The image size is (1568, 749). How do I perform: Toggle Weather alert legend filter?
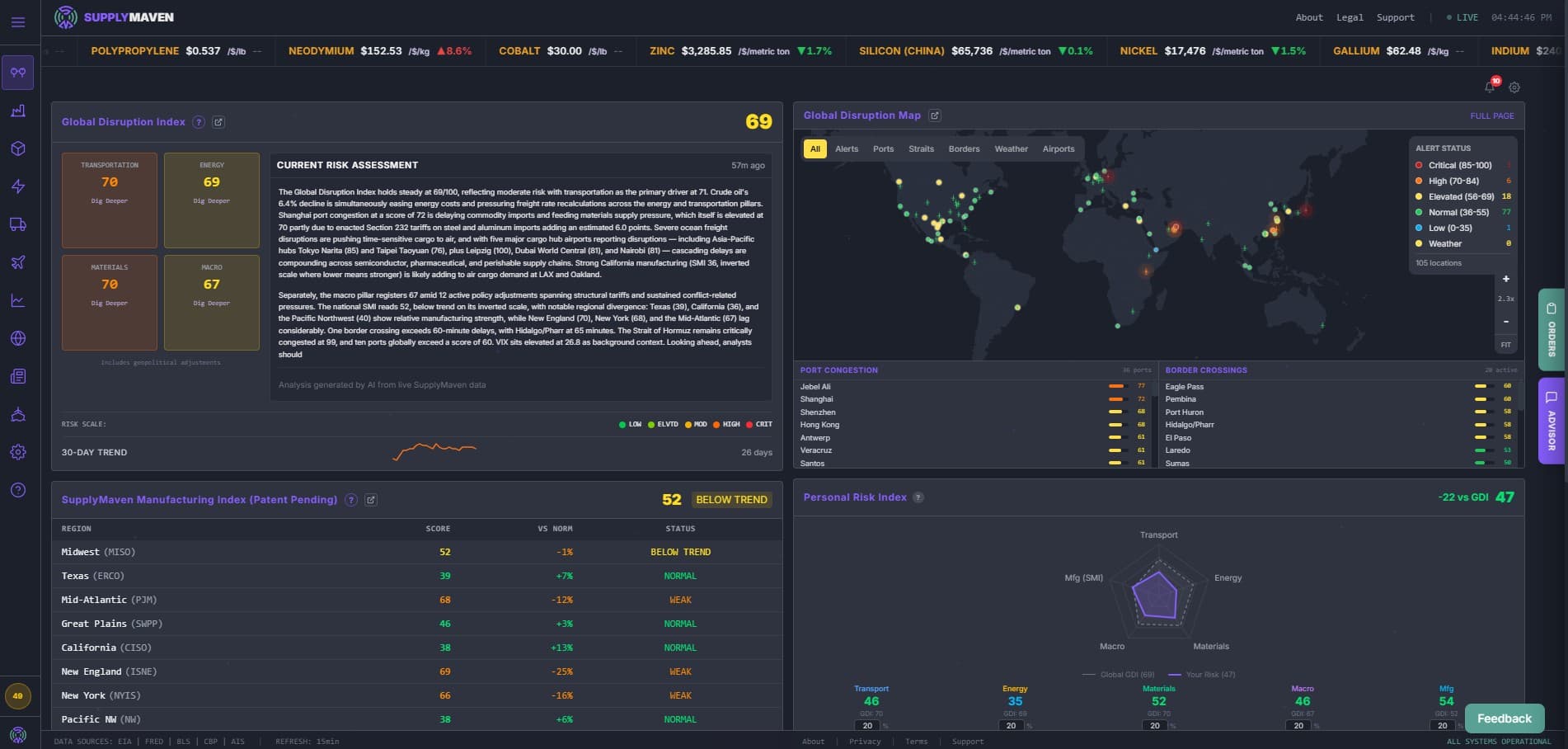pyautogui.click(x=1464, y=244)
